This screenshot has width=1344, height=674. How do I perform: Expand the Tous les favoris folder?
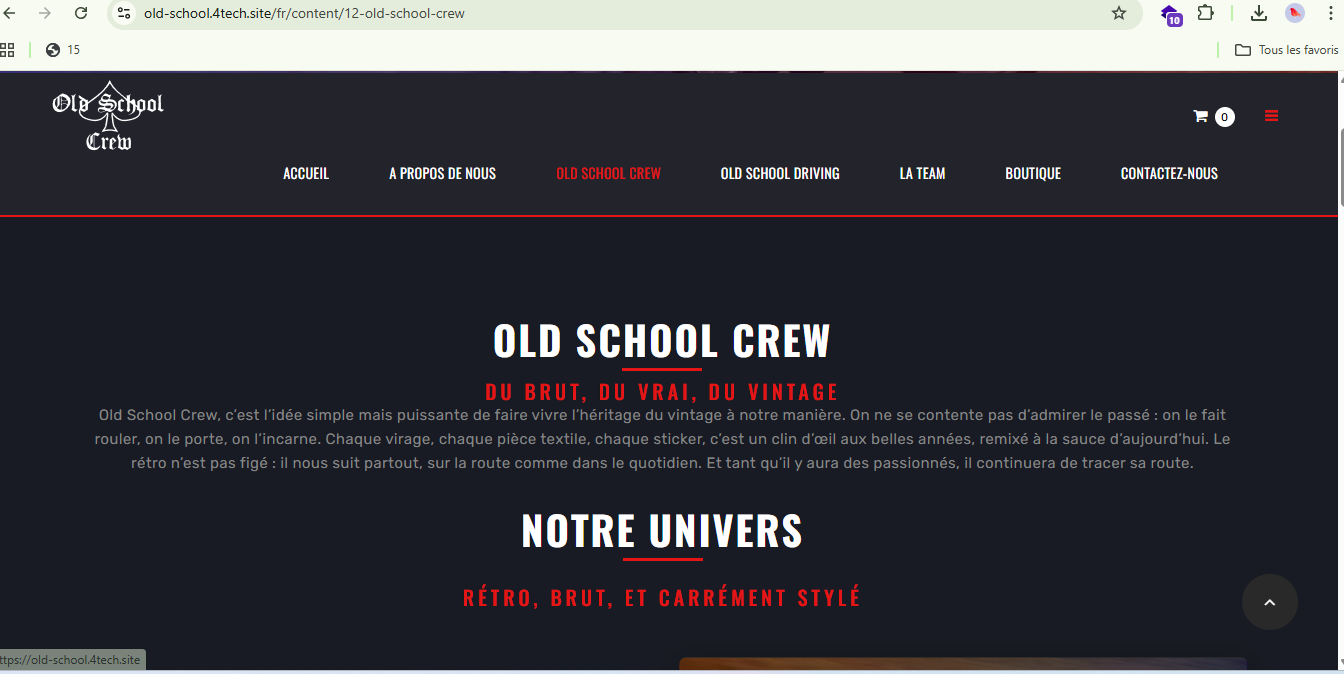point(1286,50)
